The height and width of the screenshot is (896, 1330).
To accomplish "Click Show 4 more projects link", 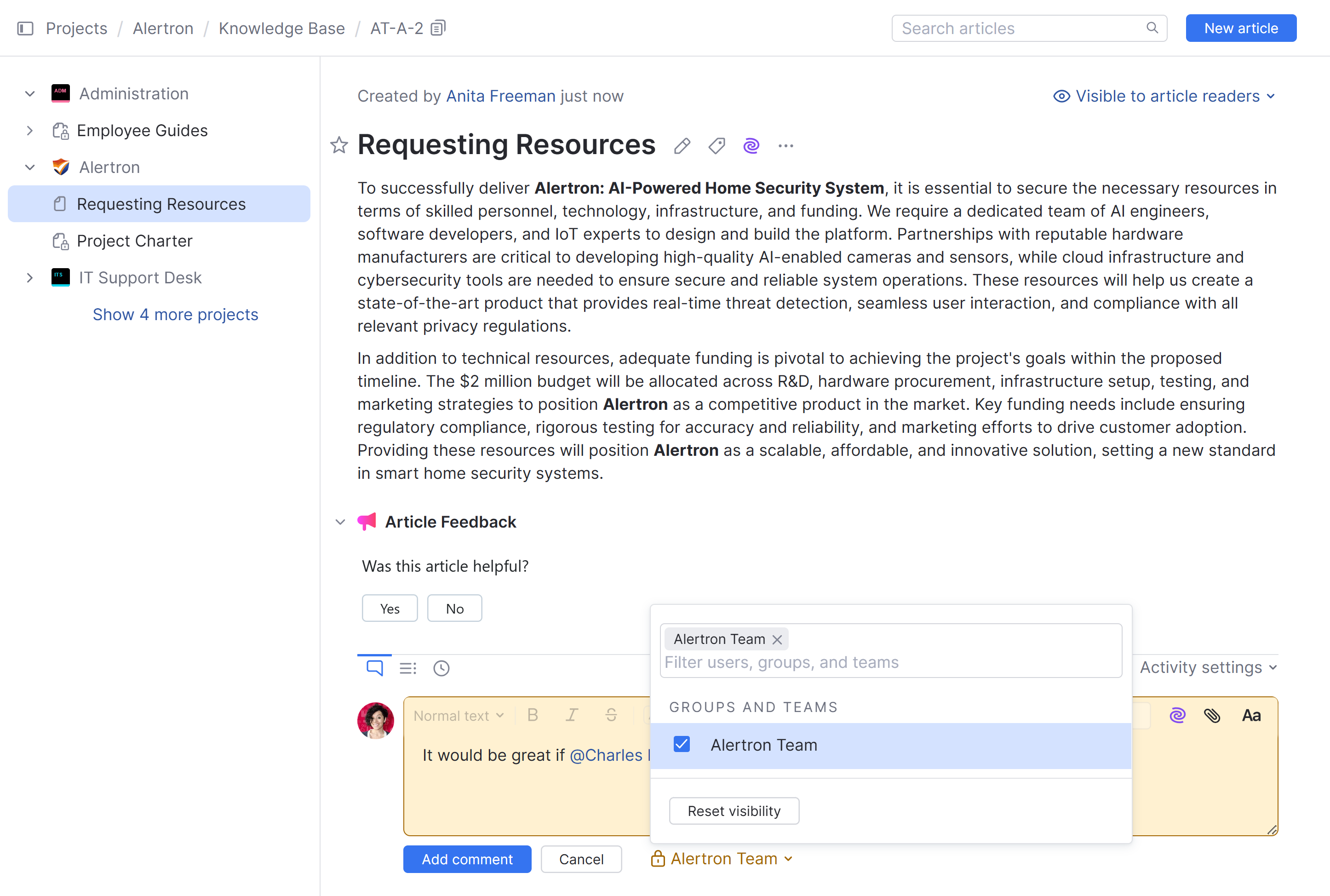I will tap(175, 314).
